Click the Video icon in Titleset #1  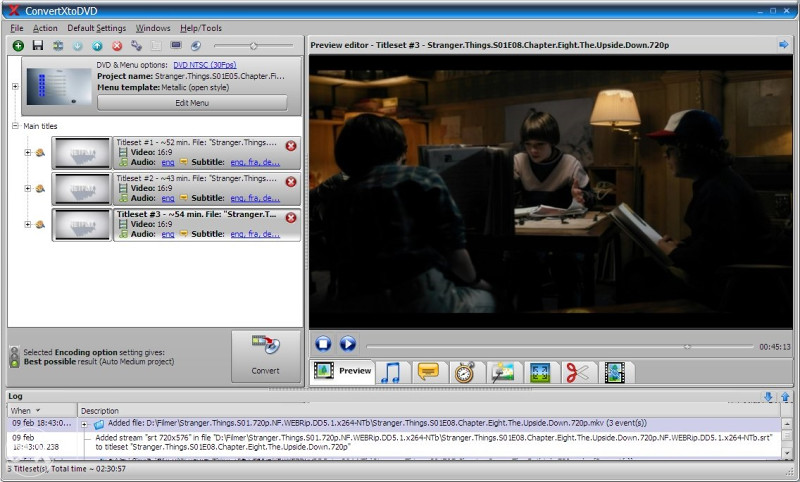(x=123, y=152)
